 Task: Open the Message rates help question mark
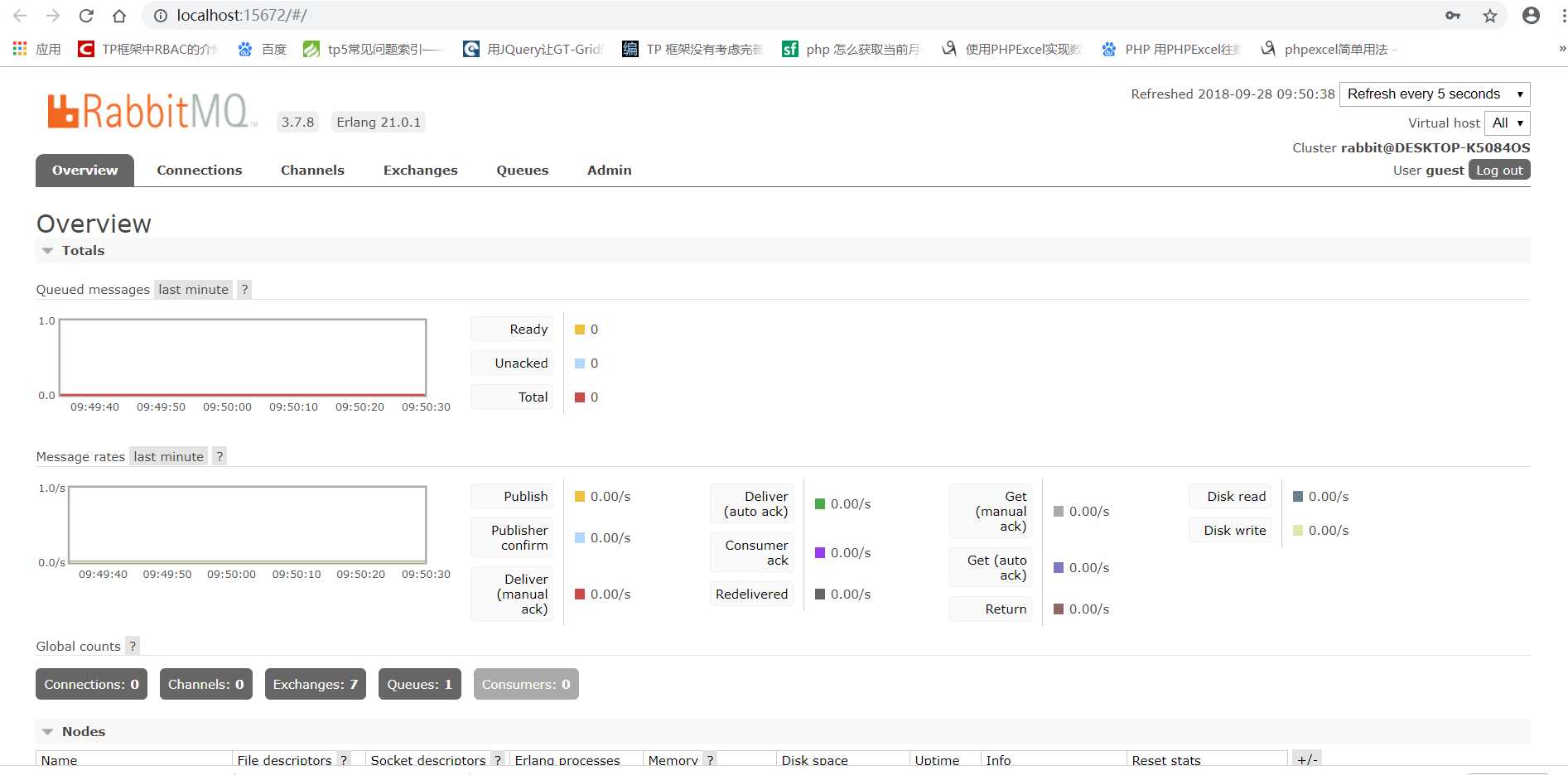coord(220,456)
